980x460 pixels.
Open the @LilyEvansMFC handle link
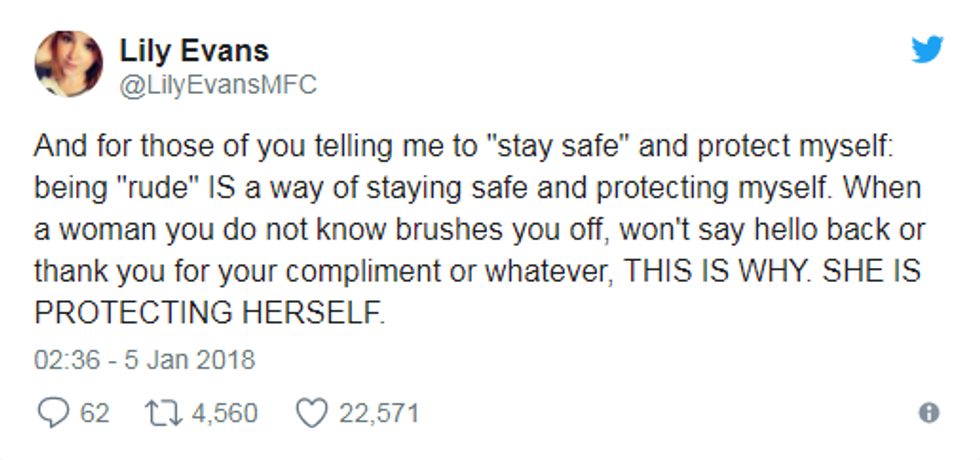(218, 85)
